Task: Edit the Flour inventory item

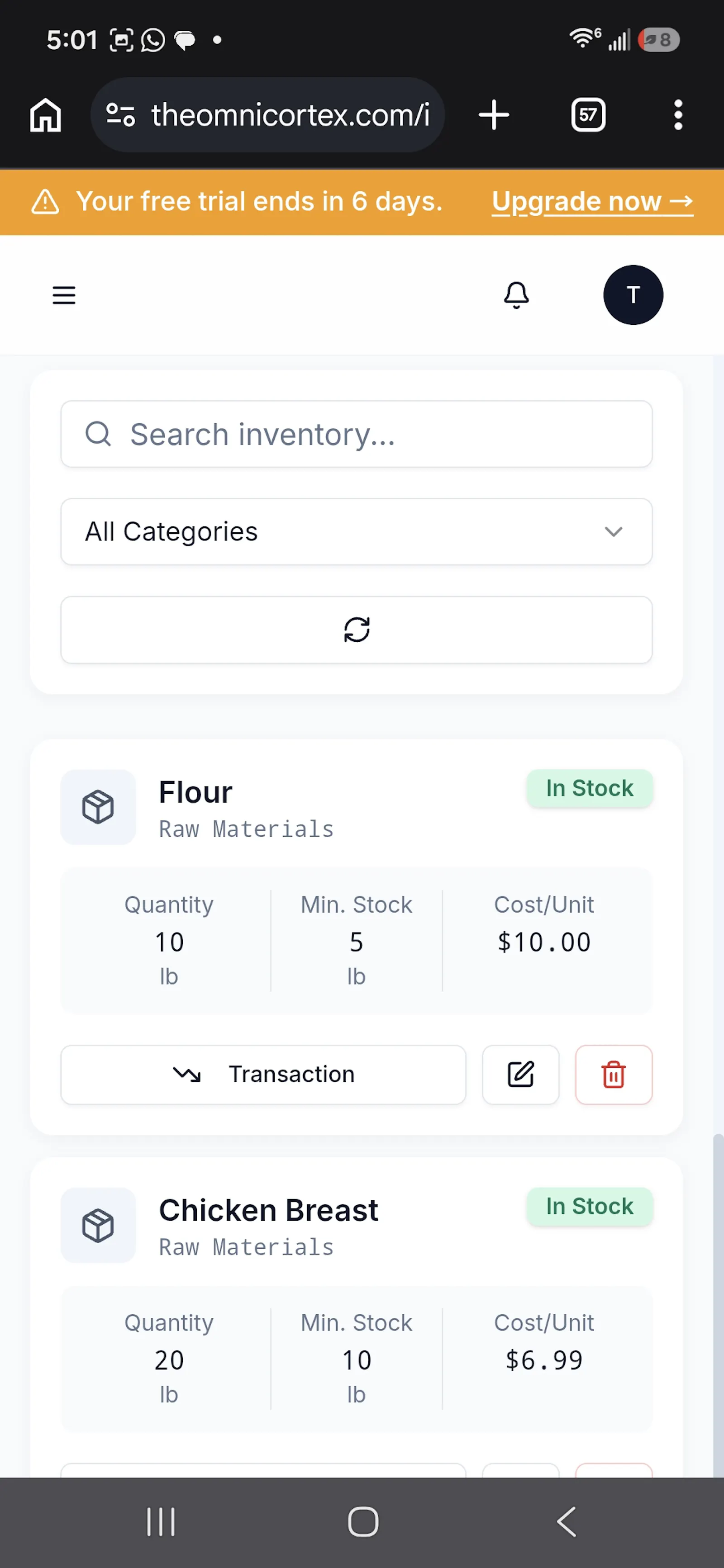Action: (521, 1074)
